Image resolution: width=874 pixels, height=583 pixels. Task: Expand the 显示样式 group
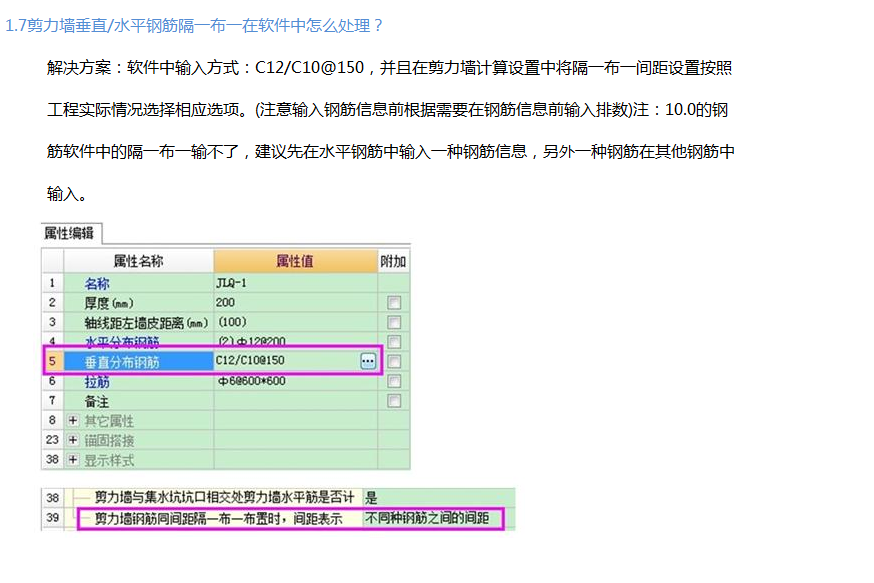[73, 459]
